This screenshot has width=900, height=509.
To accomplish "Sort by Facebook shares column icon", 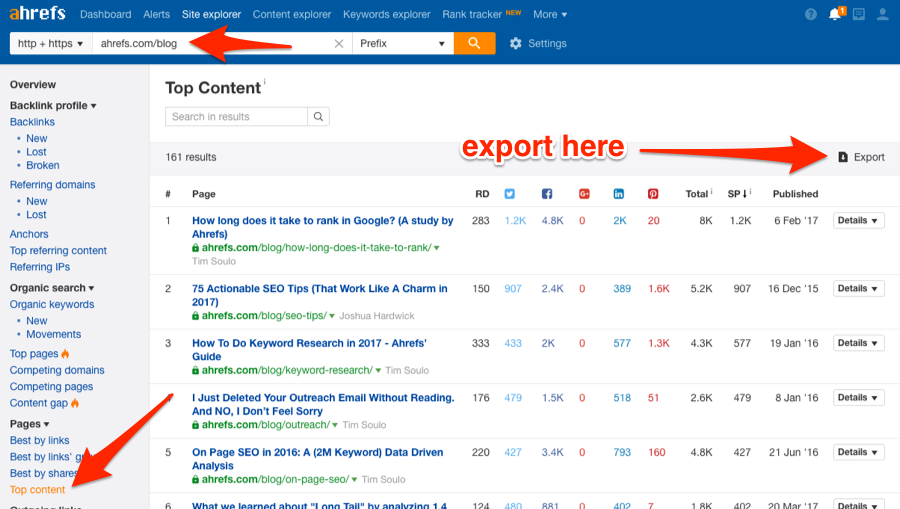I will click(x=547, y=194).
